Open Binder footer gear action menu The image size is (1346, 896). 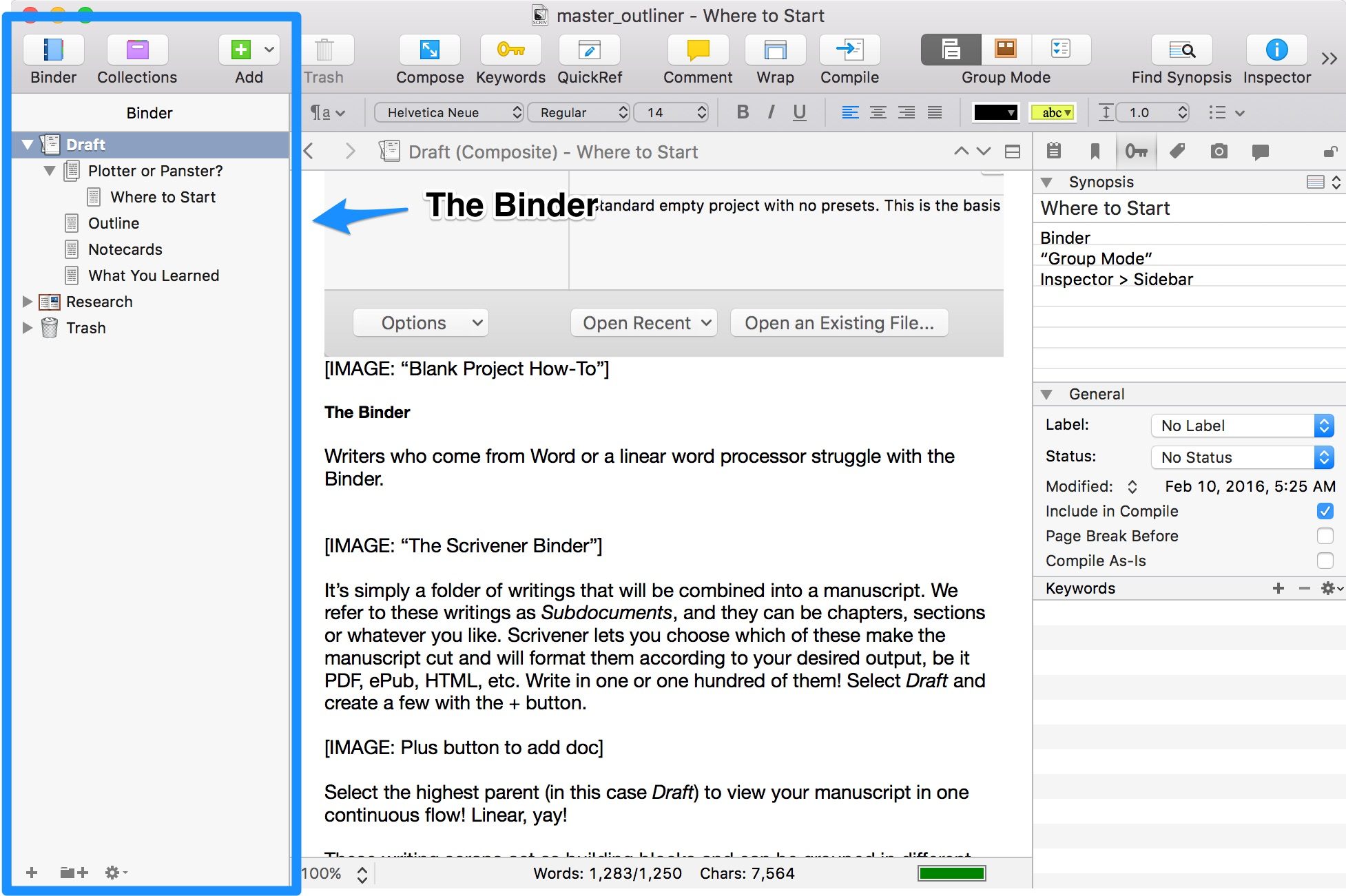[116, 873]
